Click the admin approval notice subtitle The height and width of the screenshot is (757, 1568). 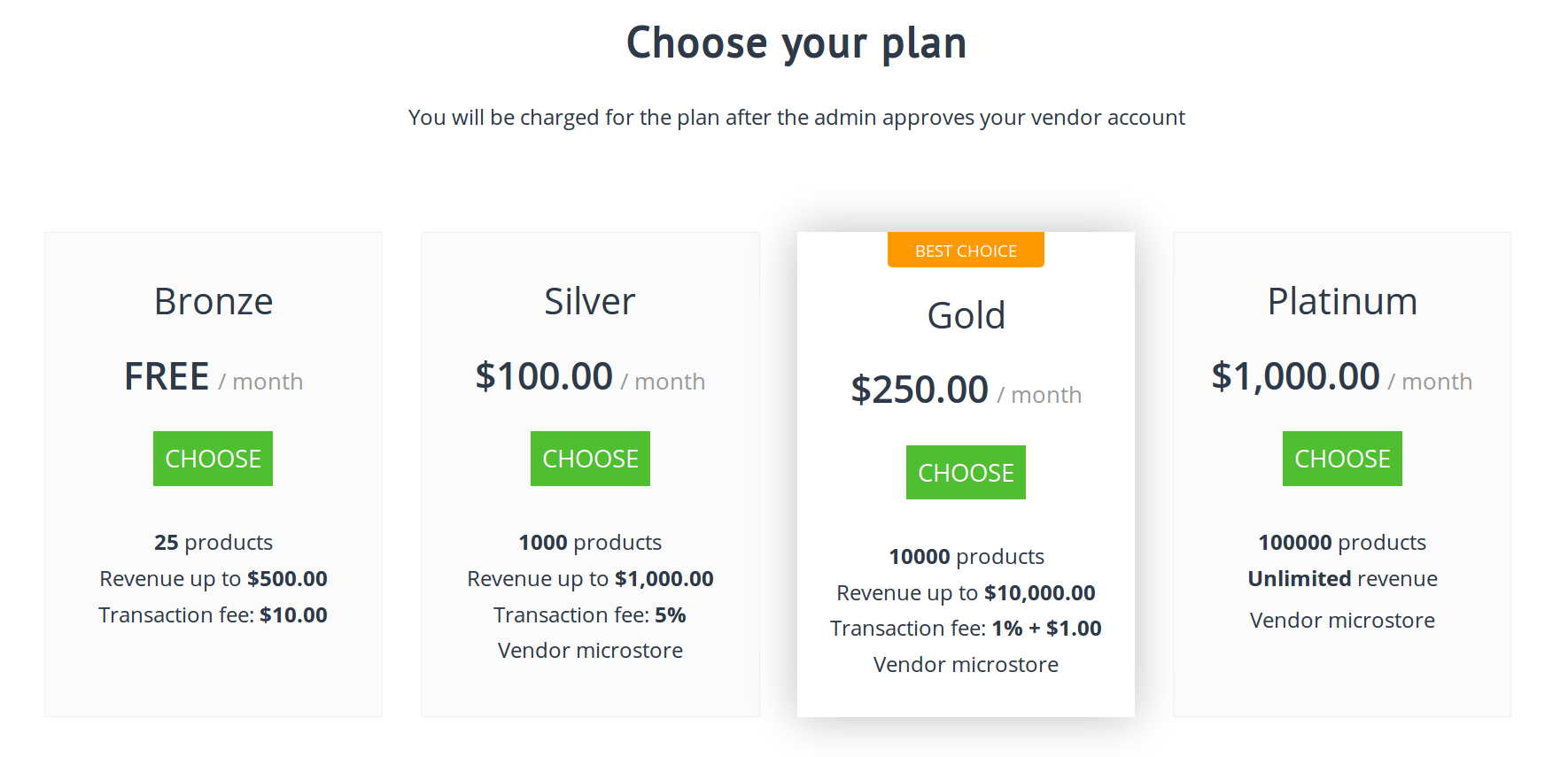pyautogui.click(x=796, y=118)
